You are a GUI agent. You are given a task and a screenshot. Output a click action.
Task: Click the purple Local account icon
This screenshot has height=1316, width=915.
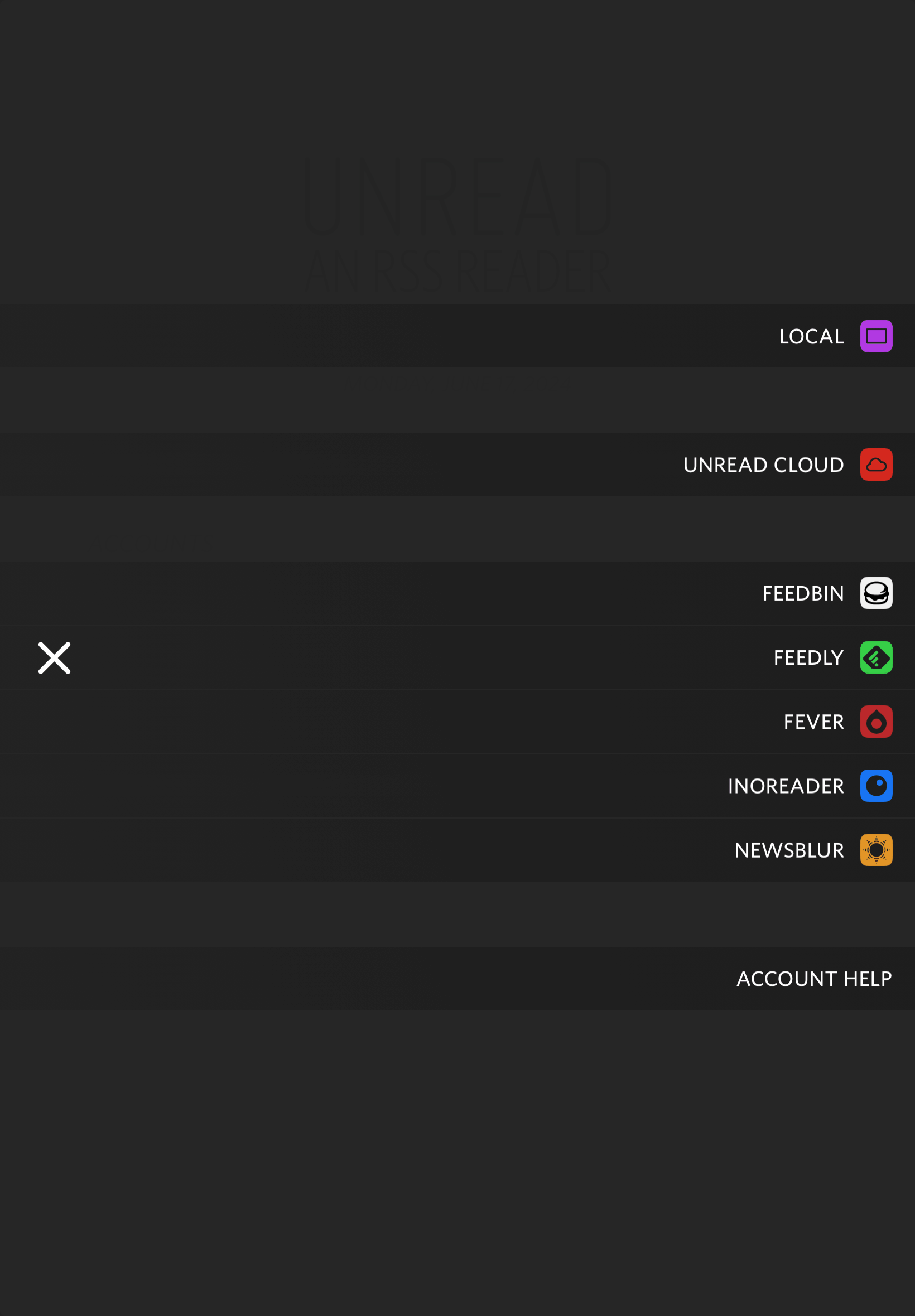[876, 336]
